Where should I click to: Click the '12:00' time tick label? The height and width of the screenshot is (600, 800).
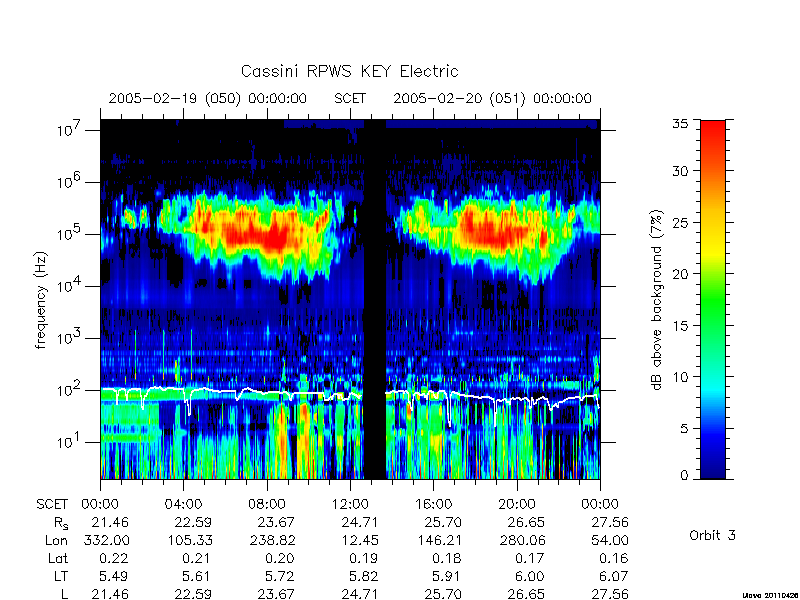click(x=350, y=504)
